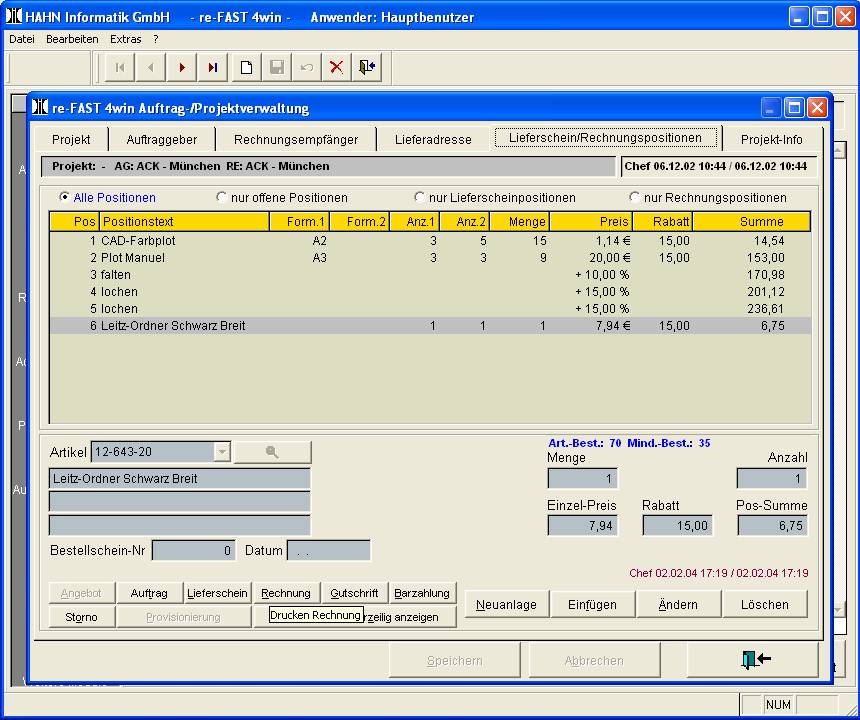
Task: Jump to last record icon
Action: coord(213,67)
